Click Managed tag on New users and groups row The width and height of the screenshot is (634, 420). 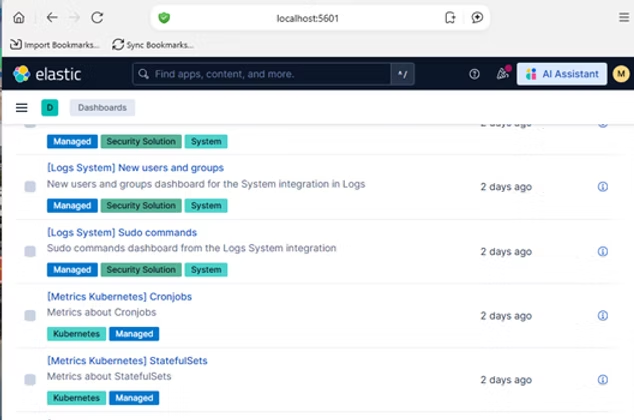[72, 205]
